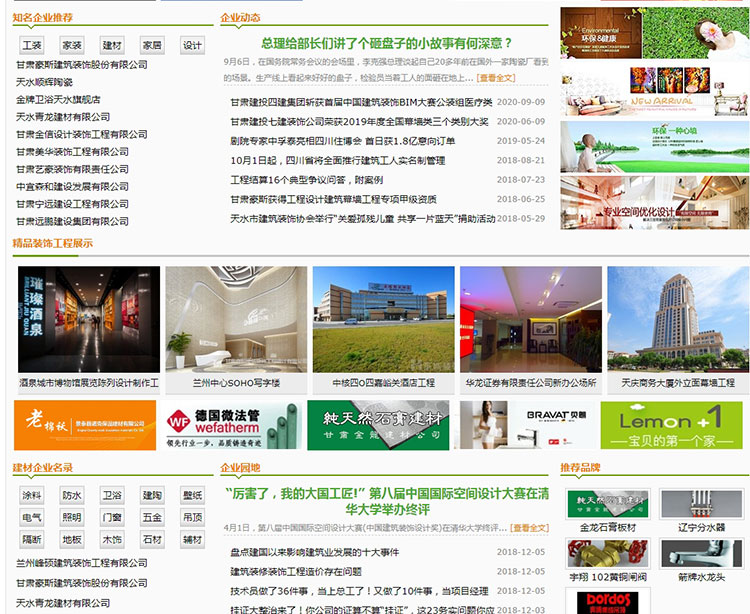Select the 工装 category tag
The image size is (750, 614).
(x=32, y=45)
